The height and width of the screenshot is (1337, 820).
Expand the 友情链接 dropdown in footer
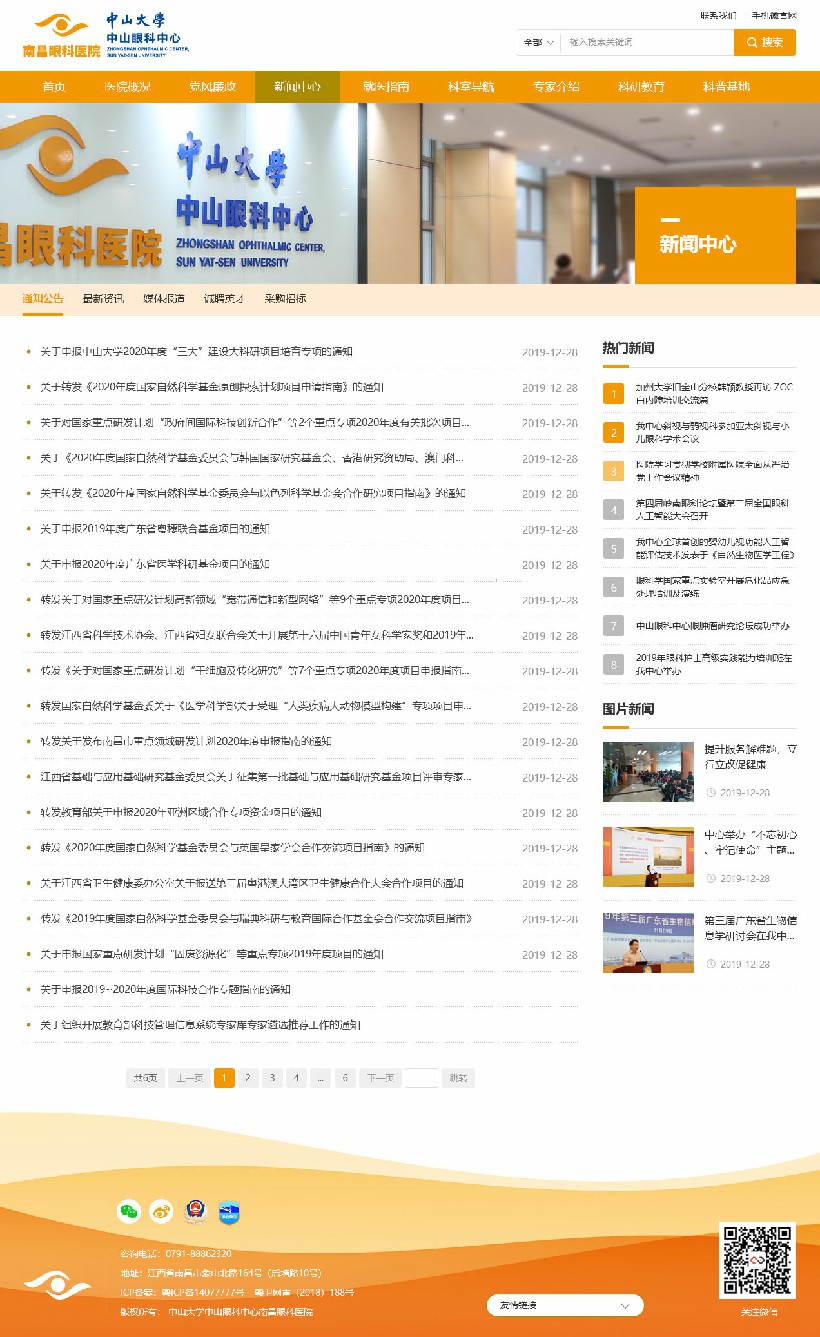(565, 1305)
